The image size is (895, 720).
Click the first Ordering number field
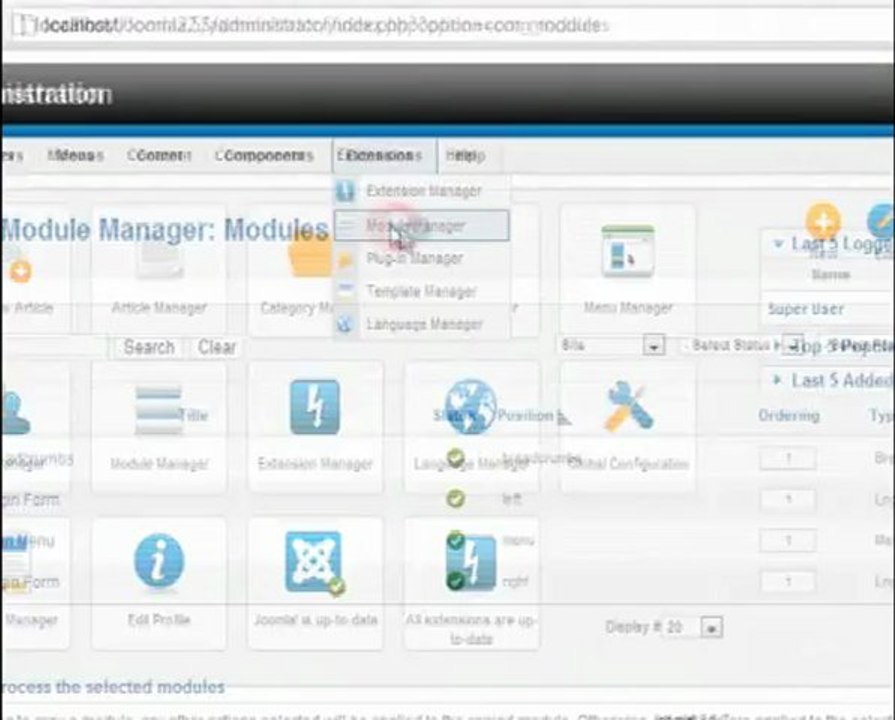788,458
